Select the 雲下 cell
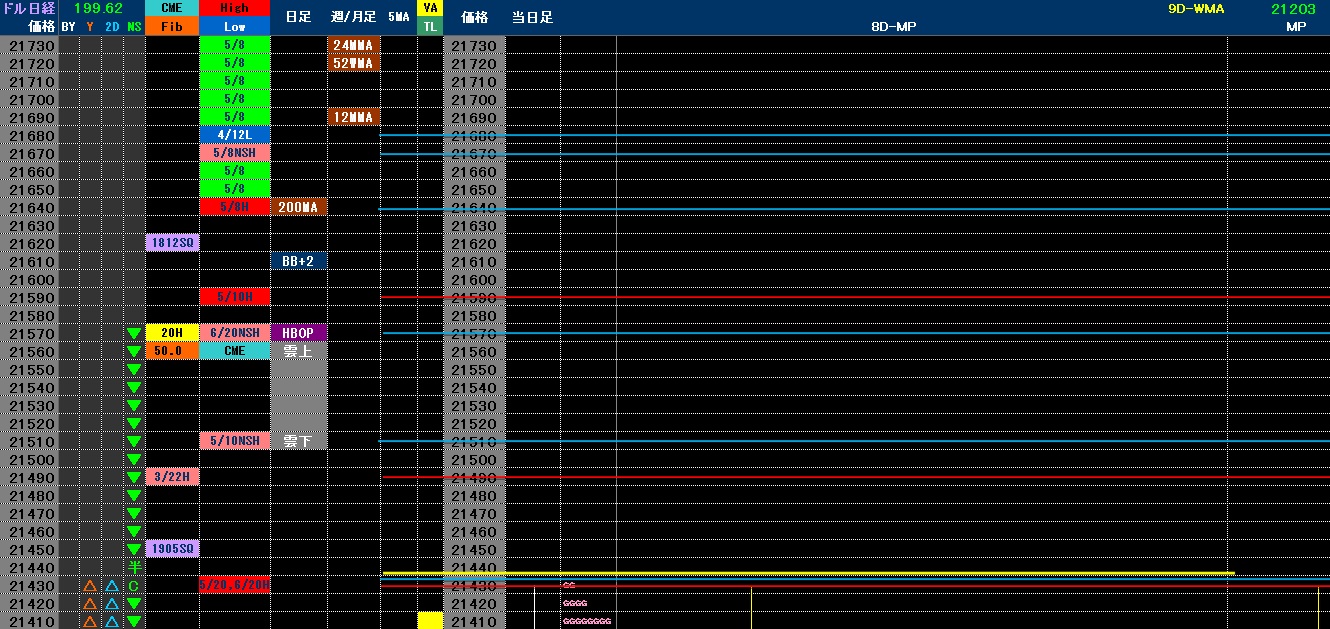Screen dimensions: 1330x629 point(298,441)
